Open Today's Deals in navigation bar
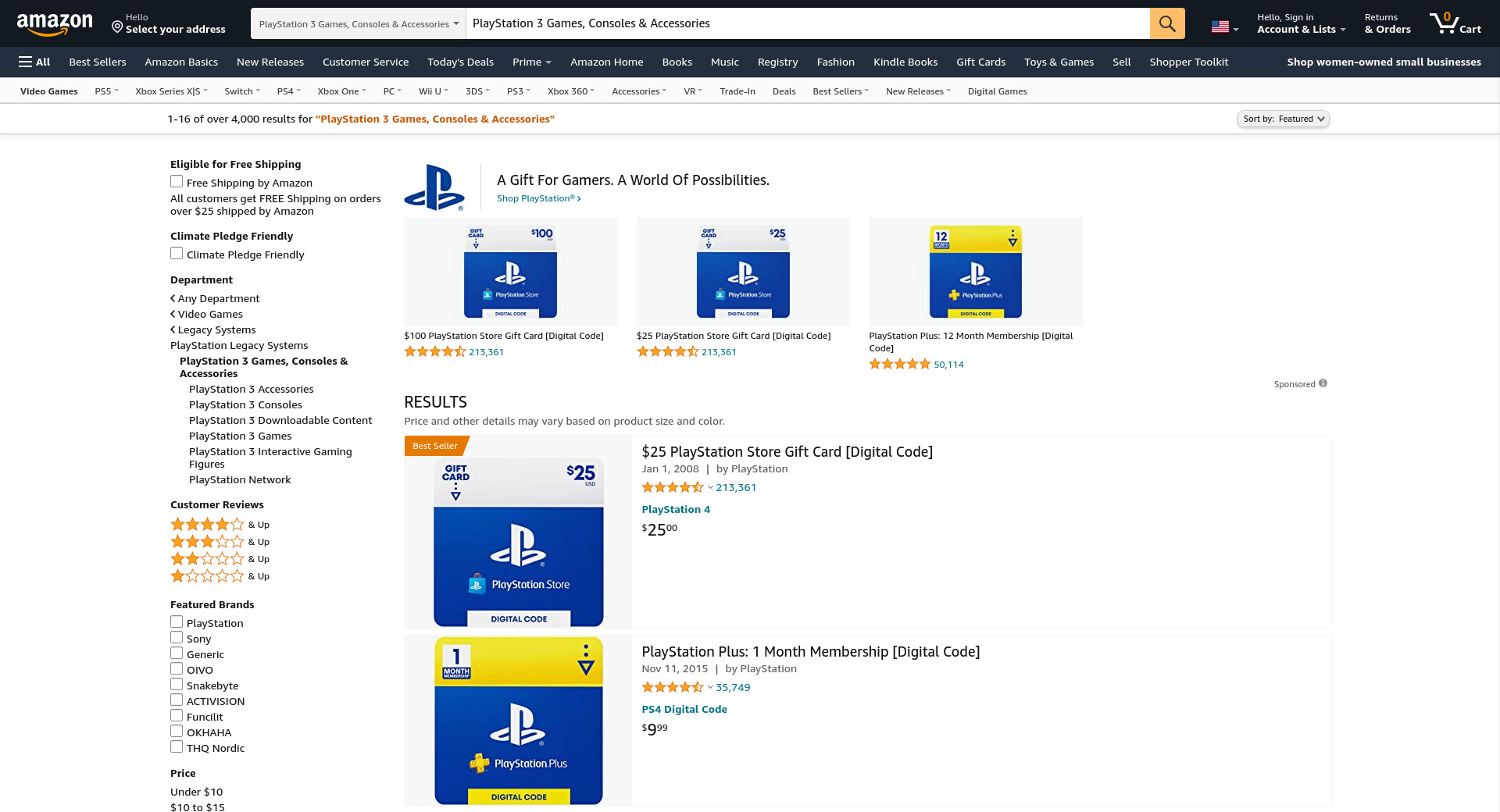Viewport: 1500px width, 812px height. (460, 62)
